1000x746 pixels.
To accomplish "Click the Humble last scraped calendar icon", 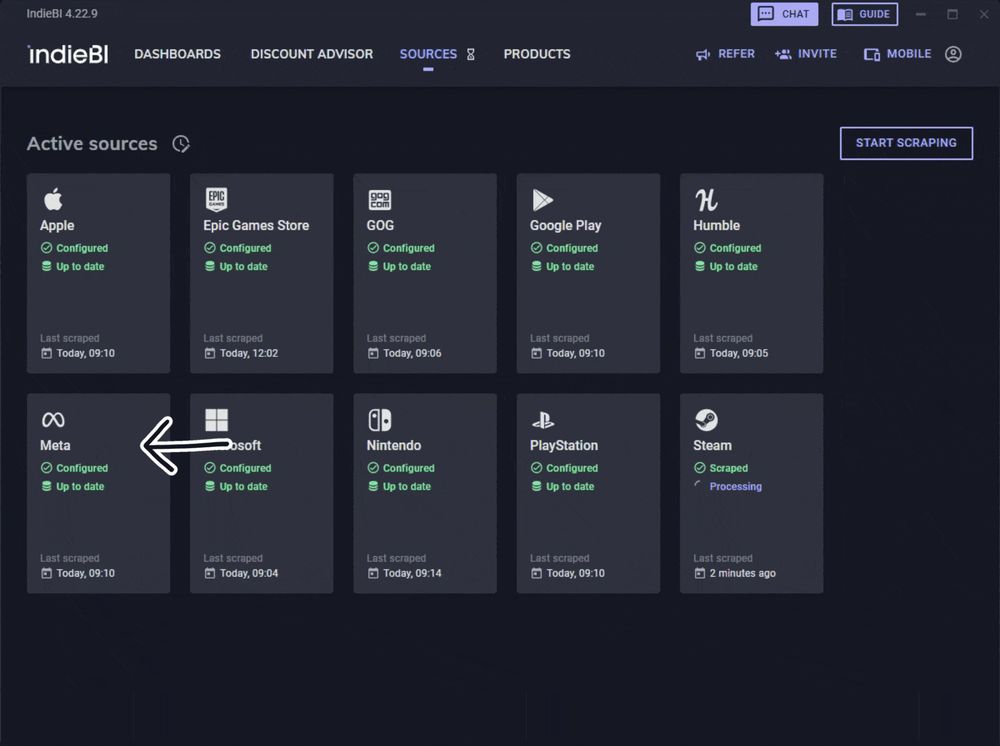I will tap(700, 353).
